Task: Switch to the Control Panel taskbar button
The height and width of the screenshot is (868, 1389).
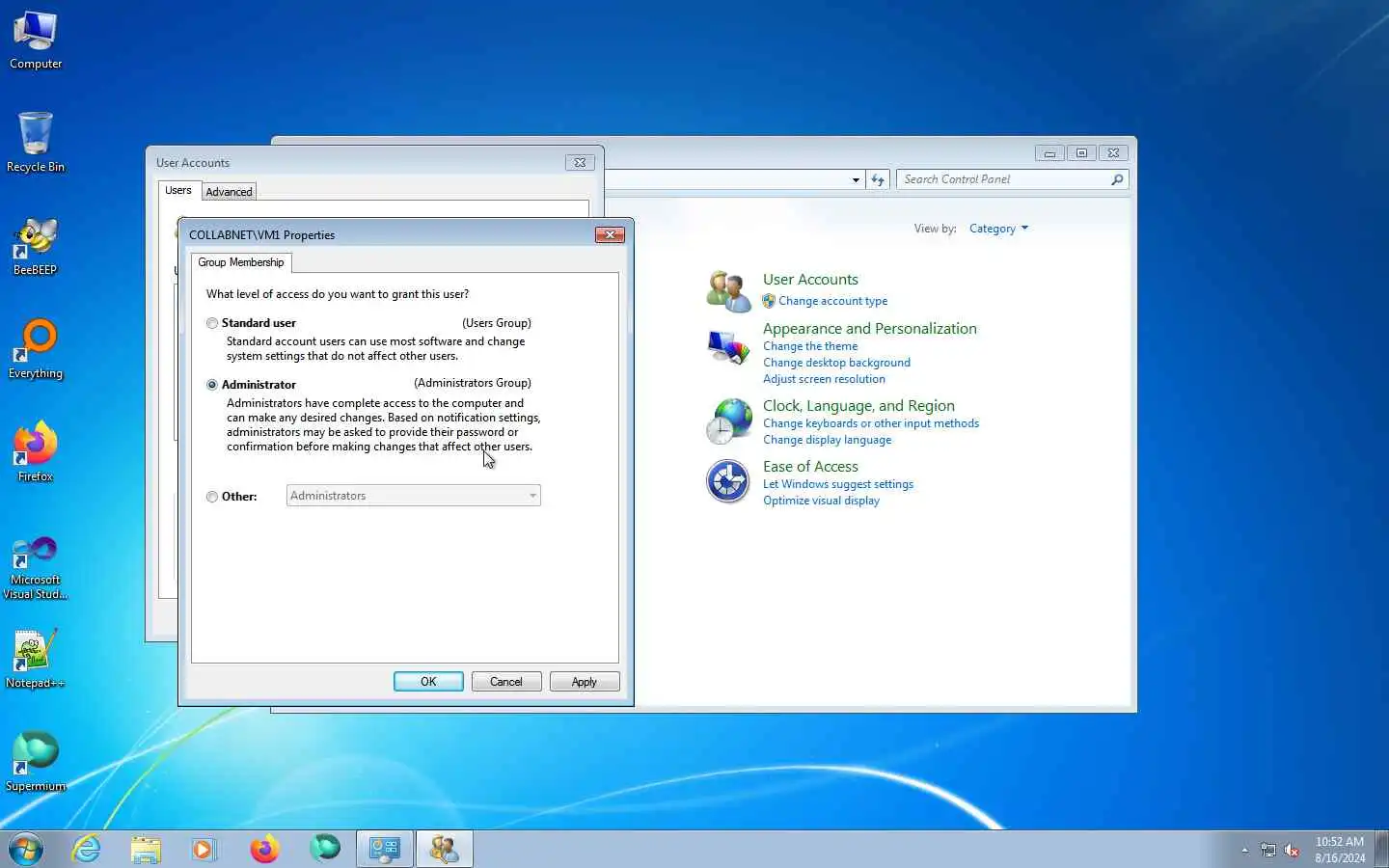Action: click(385, 849)
